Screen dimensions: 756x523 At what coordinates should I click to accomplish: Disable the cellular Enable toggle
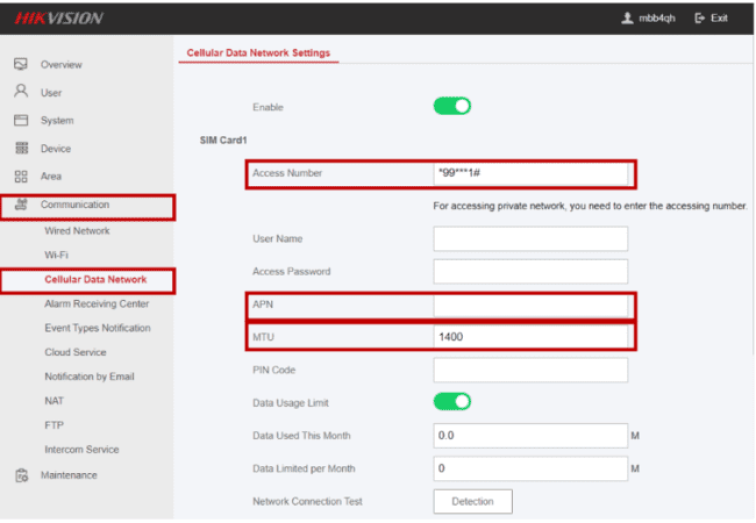(452, 106)
